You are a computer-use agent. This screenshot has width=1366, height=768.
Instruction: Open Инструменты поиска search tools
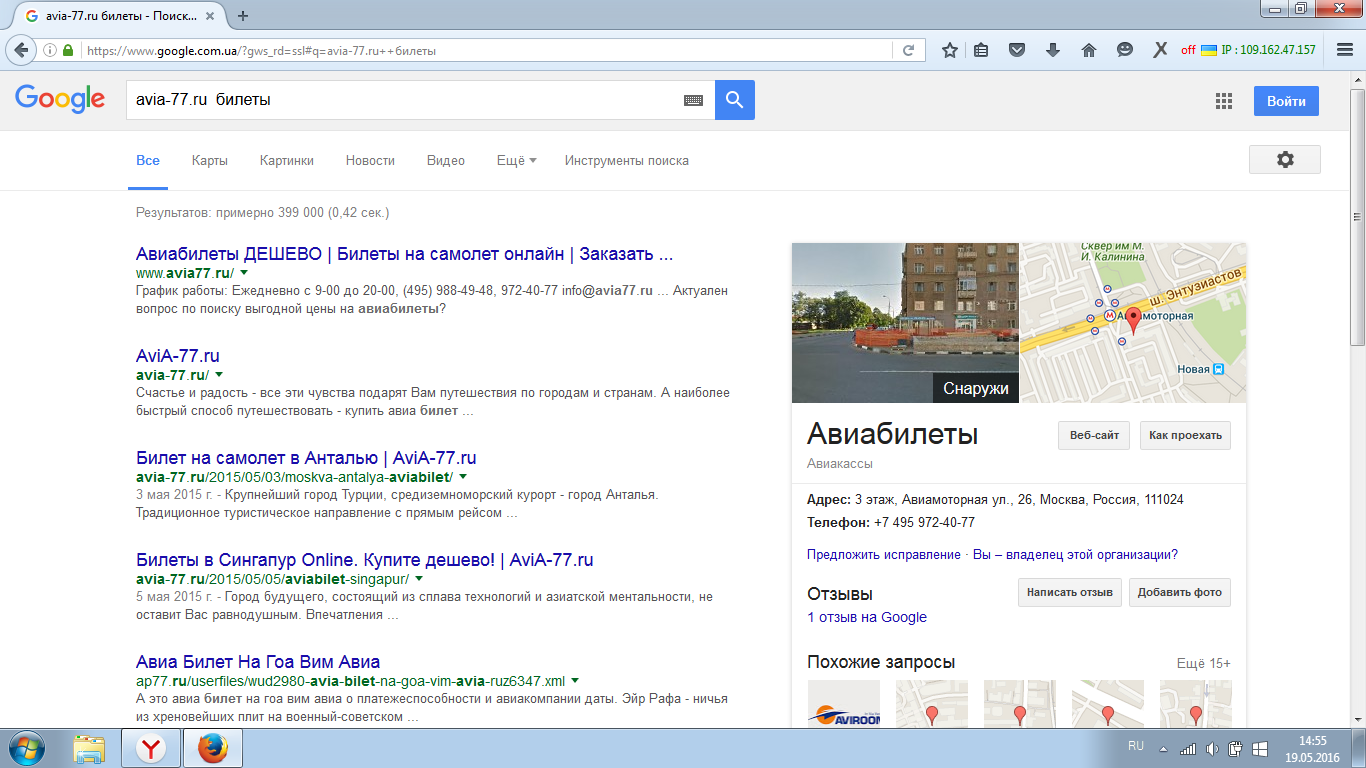[627, 160]
